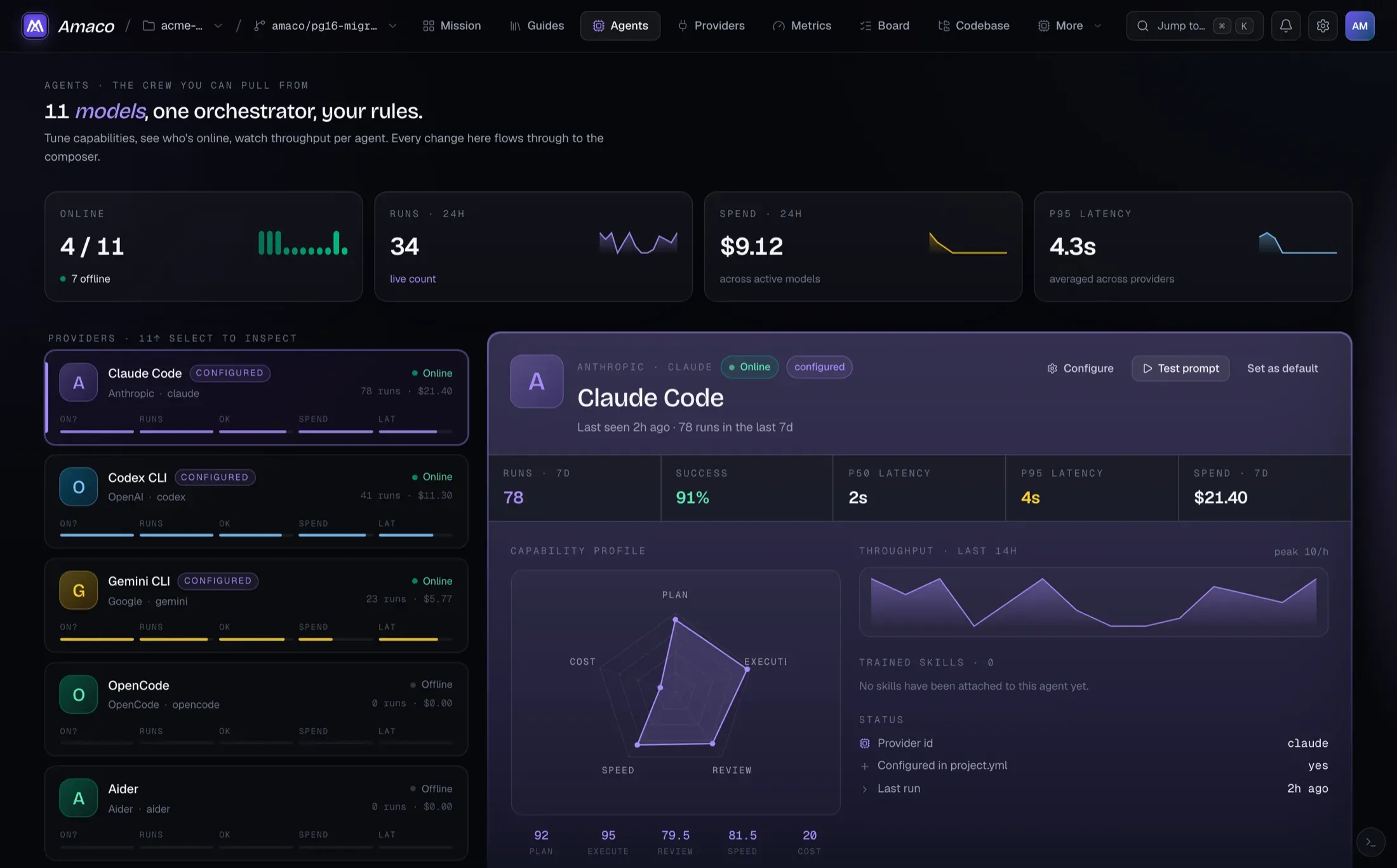Click the 7 offline status text
This screenshot has width=1397, height=868.
coord(90,279)
